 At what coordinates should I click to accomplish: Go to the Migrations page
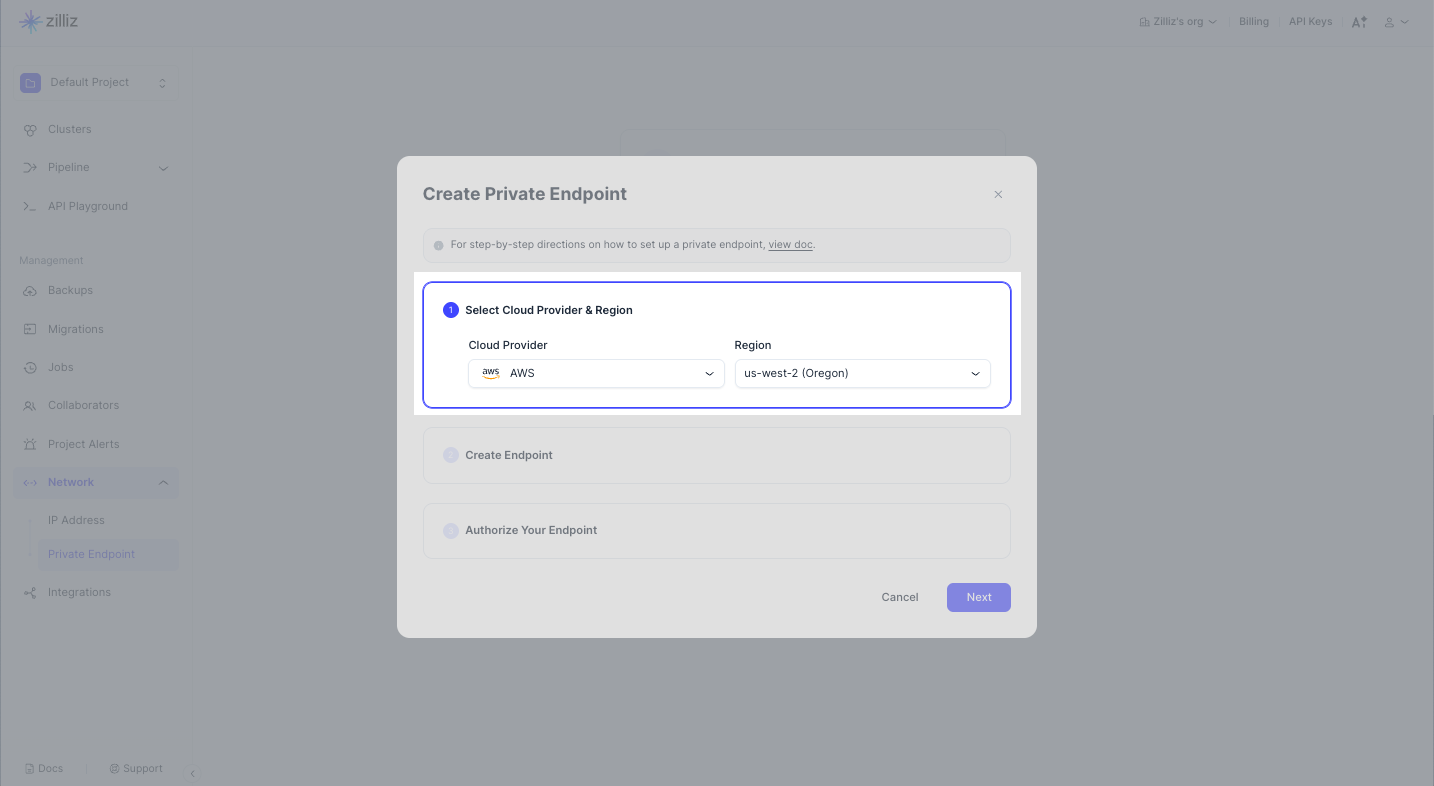(75, 330)
